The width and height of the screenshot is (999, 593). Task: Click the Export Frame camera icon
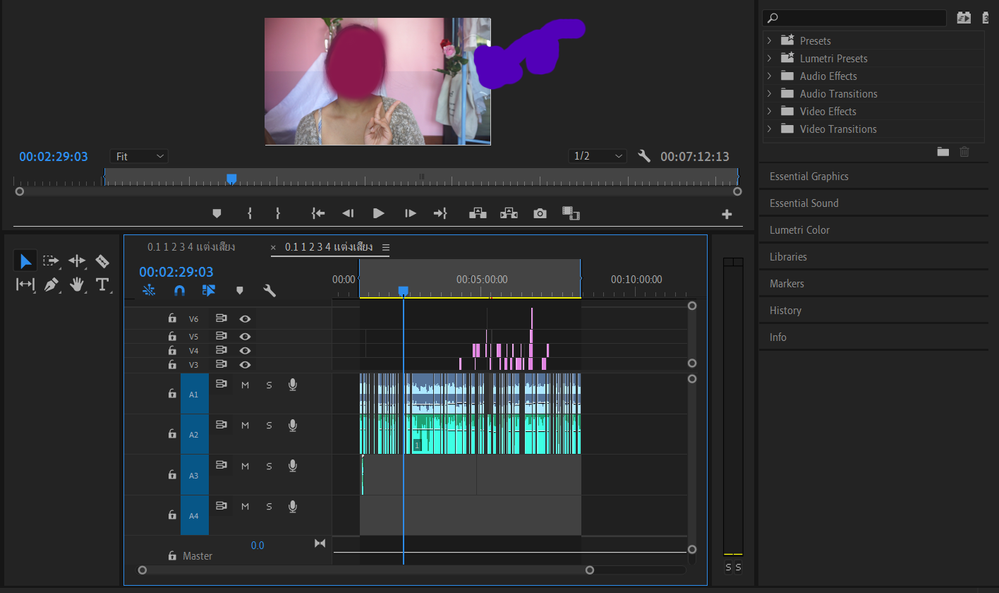540,213
